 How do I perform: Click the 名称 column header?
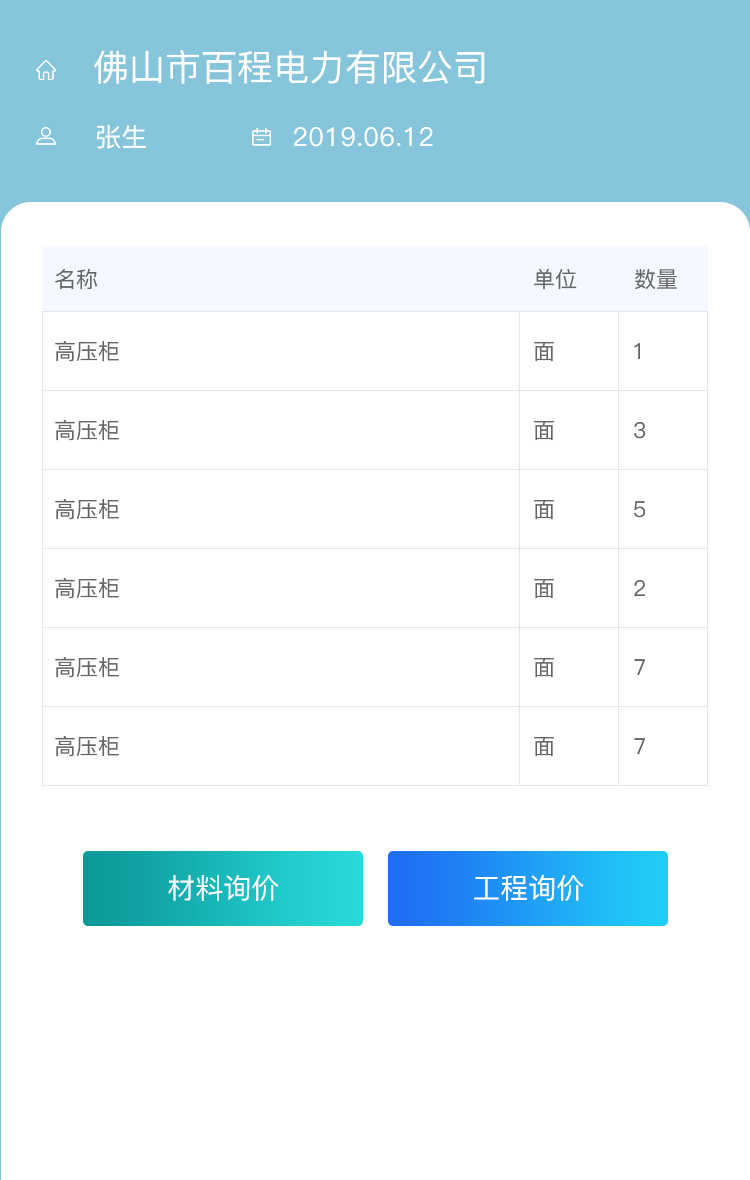pyautogui.click(x=76, y=279)
